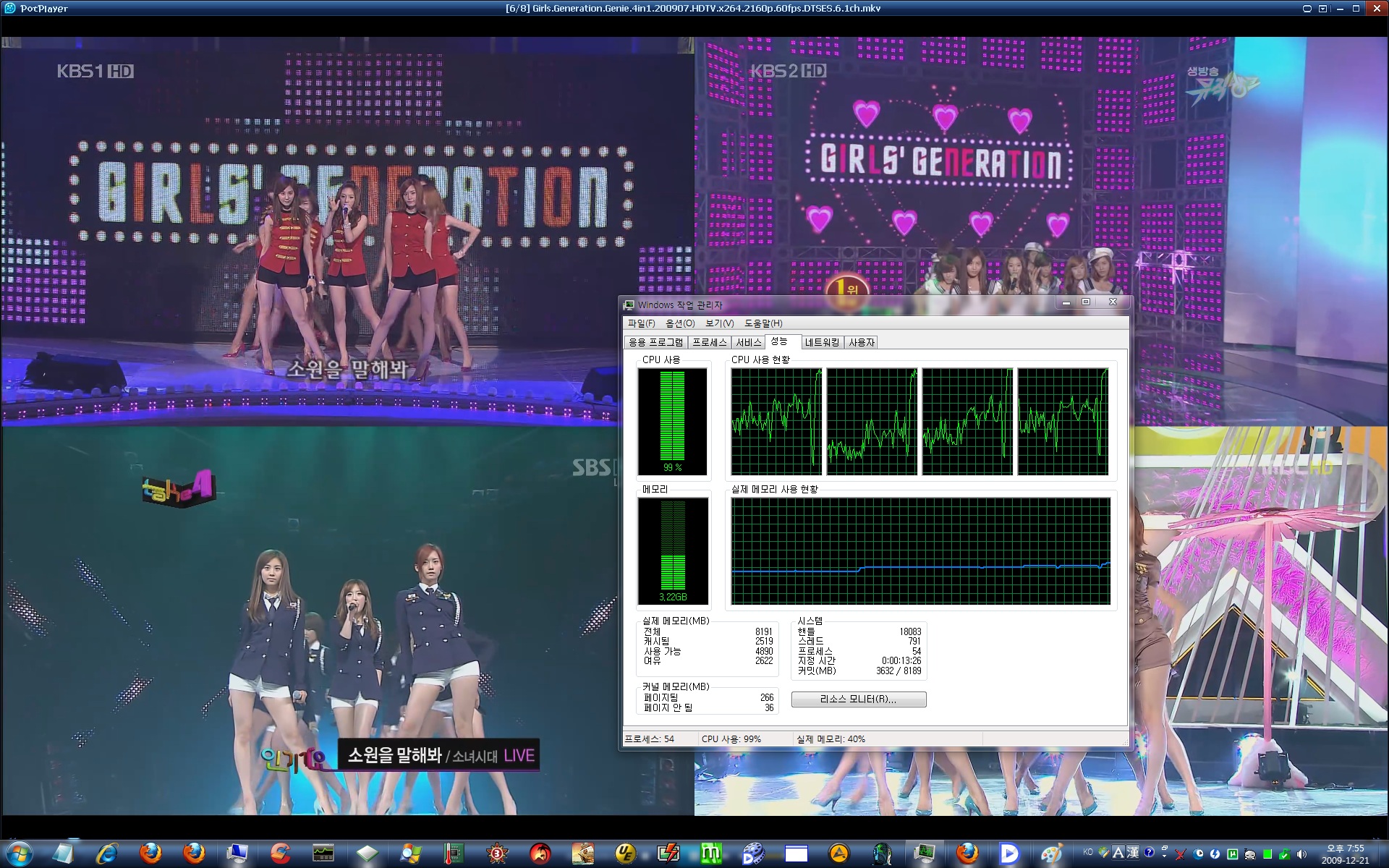Open the Task Manager taskbar icon

(x=924, y=854)
